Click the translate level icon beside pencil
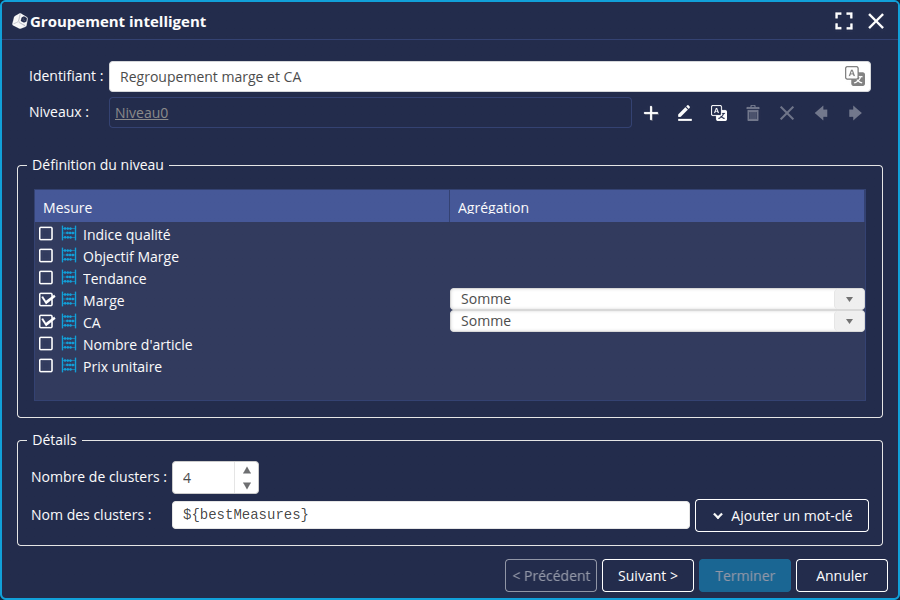Image resolution: width=900 pixels, height=600 pixels. point(719,114)
